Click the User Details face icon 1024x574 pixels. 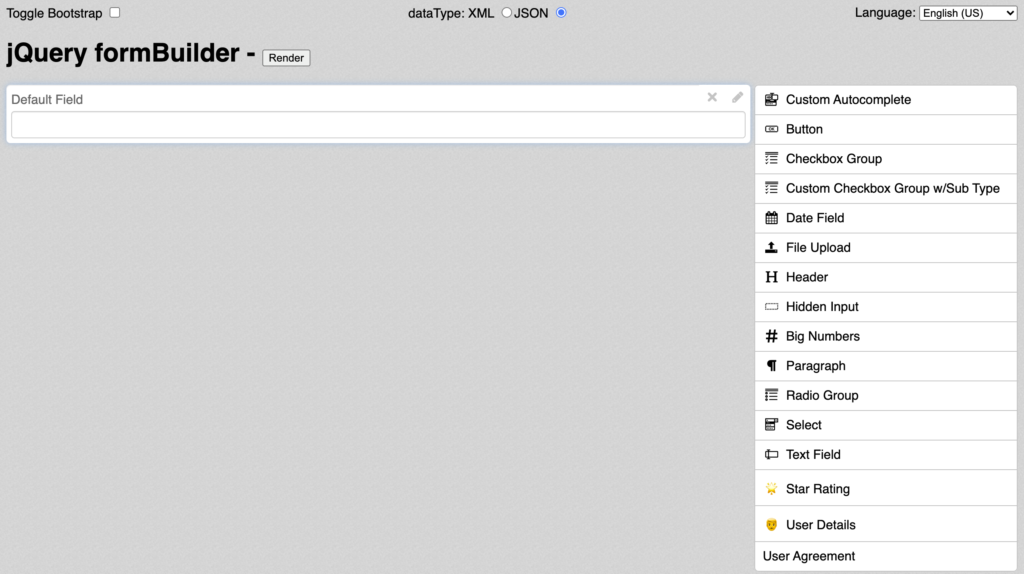[x=771, y=524]
